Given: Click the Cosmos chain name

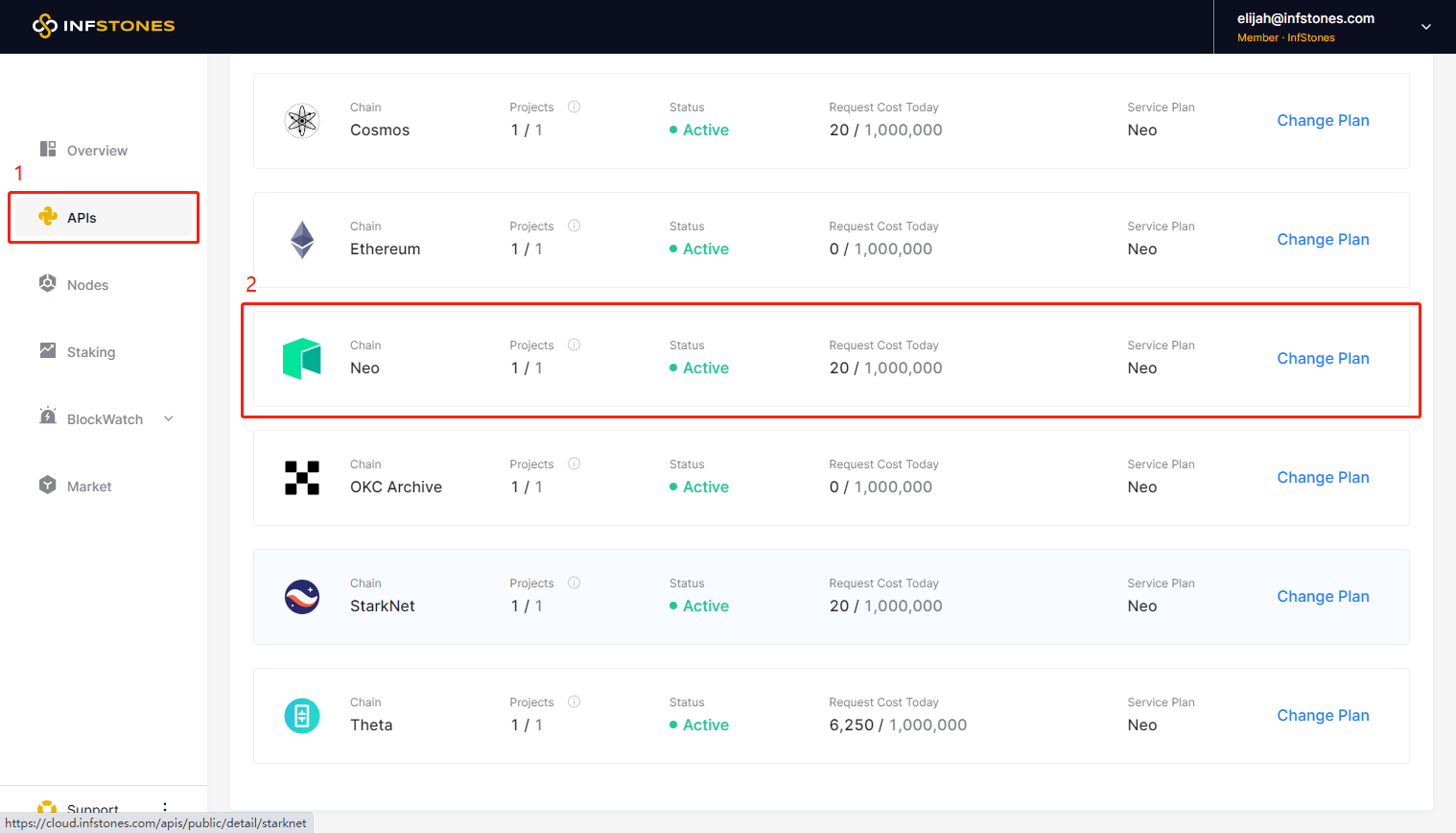Looking at the screenshot, I should (x=380, y=130).
